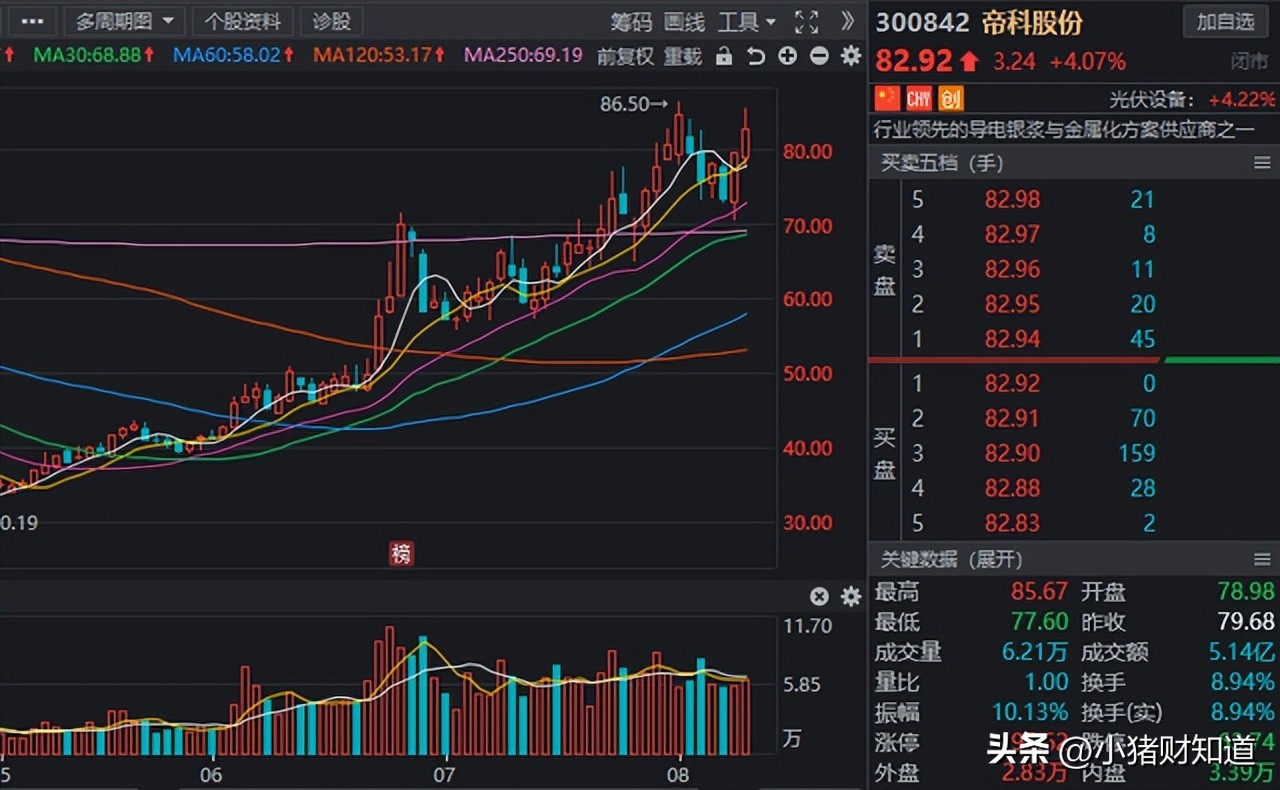Open the chart settings gear icon
This screenshot has height=790, width=1280.
[850, 57]
